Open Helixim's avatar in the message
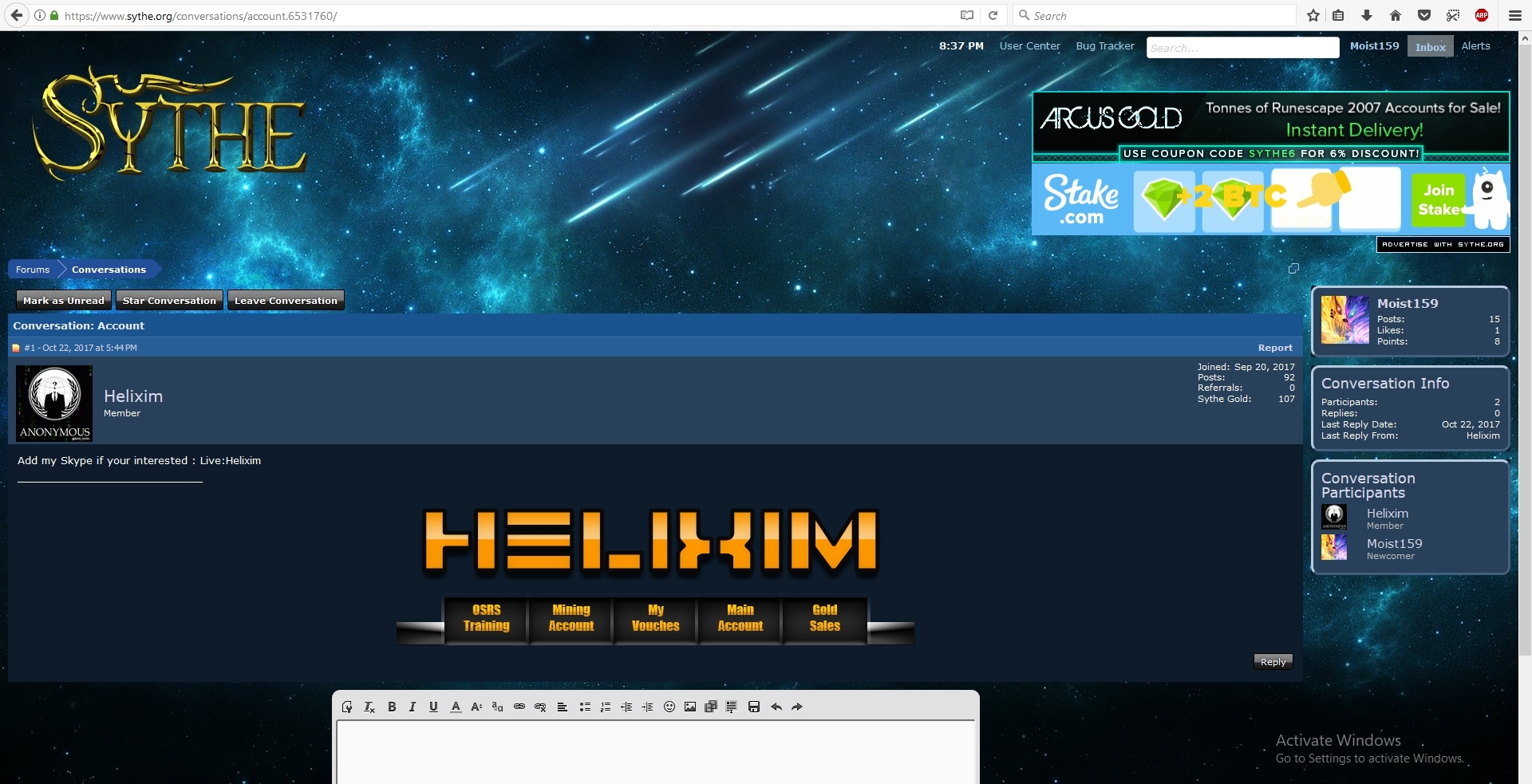The image size is (1532, 784). (54, 404)
